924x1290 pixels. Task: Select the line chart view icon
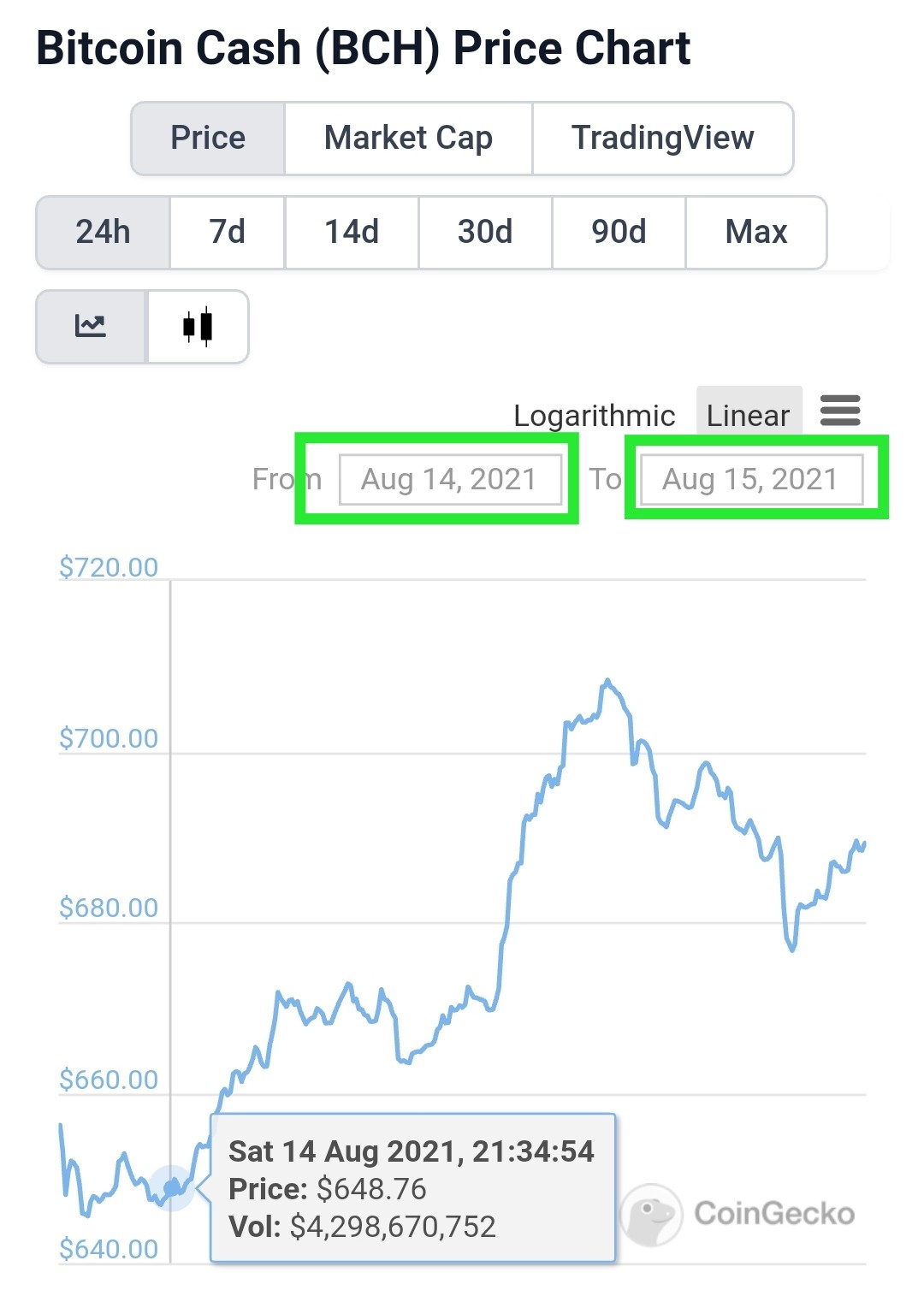[91, 327]
